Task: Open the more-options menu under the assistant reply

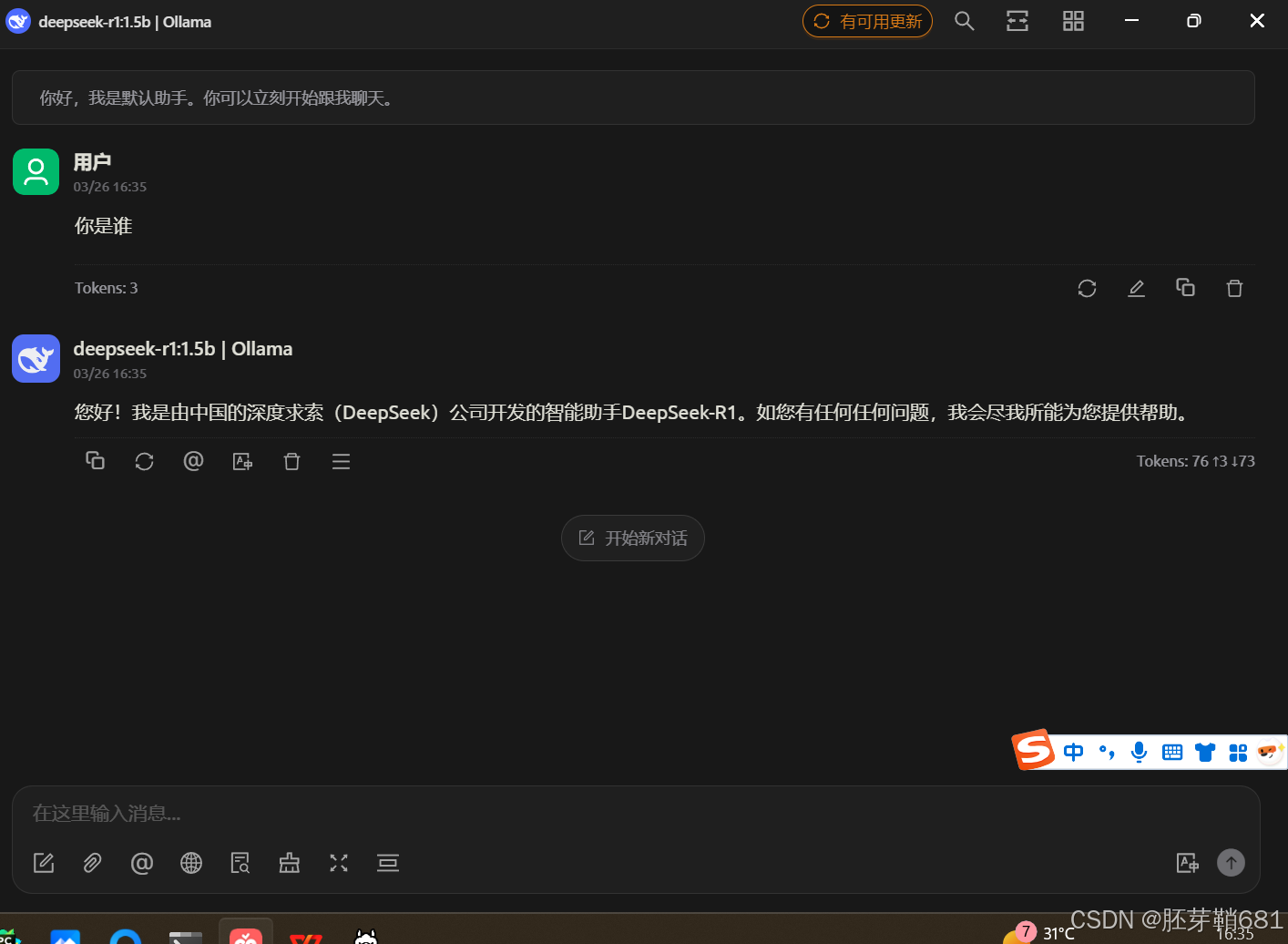Action: point(341,461)
